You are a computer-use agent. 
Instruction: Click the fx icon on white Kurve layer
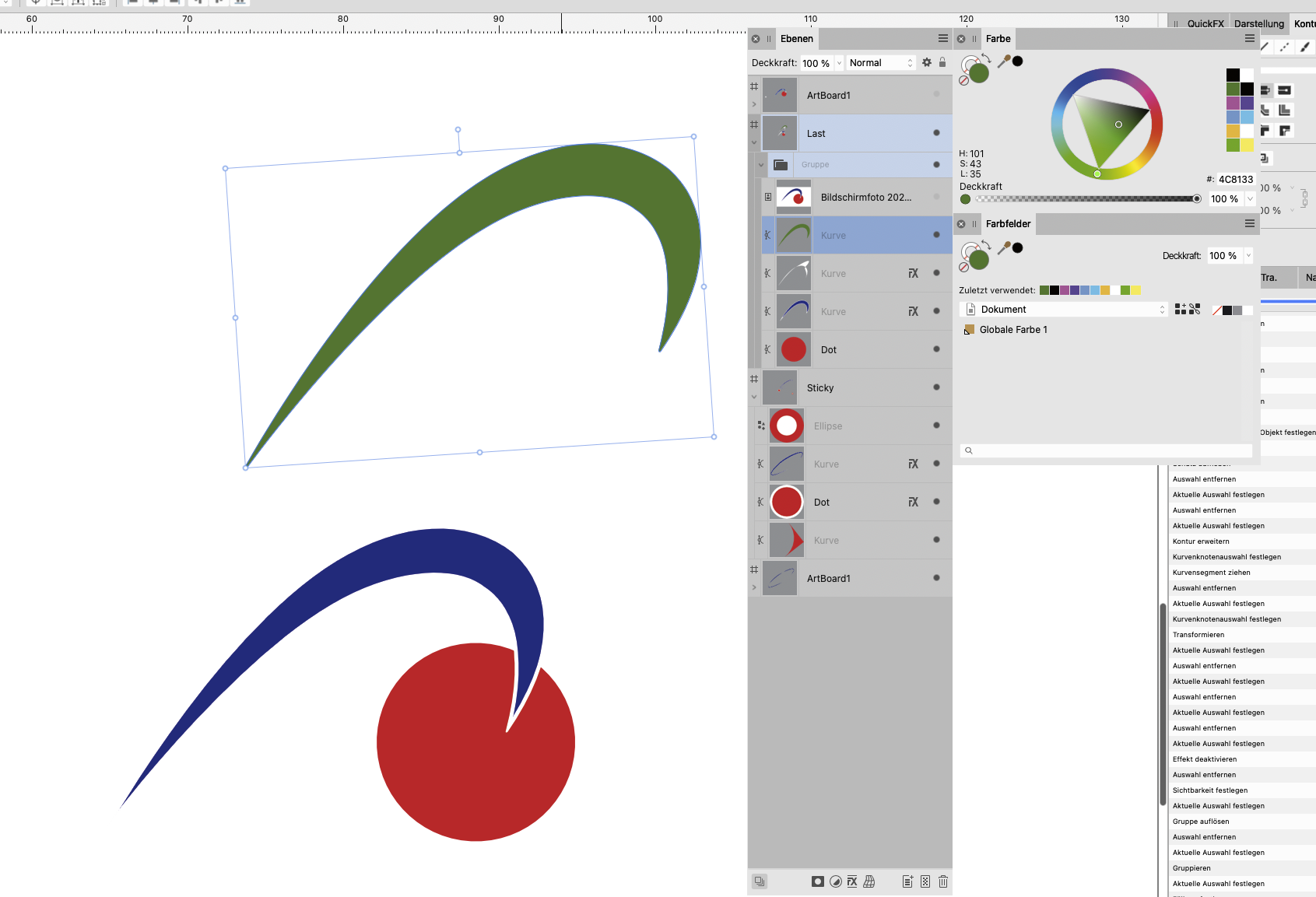(x=914, y=273)
